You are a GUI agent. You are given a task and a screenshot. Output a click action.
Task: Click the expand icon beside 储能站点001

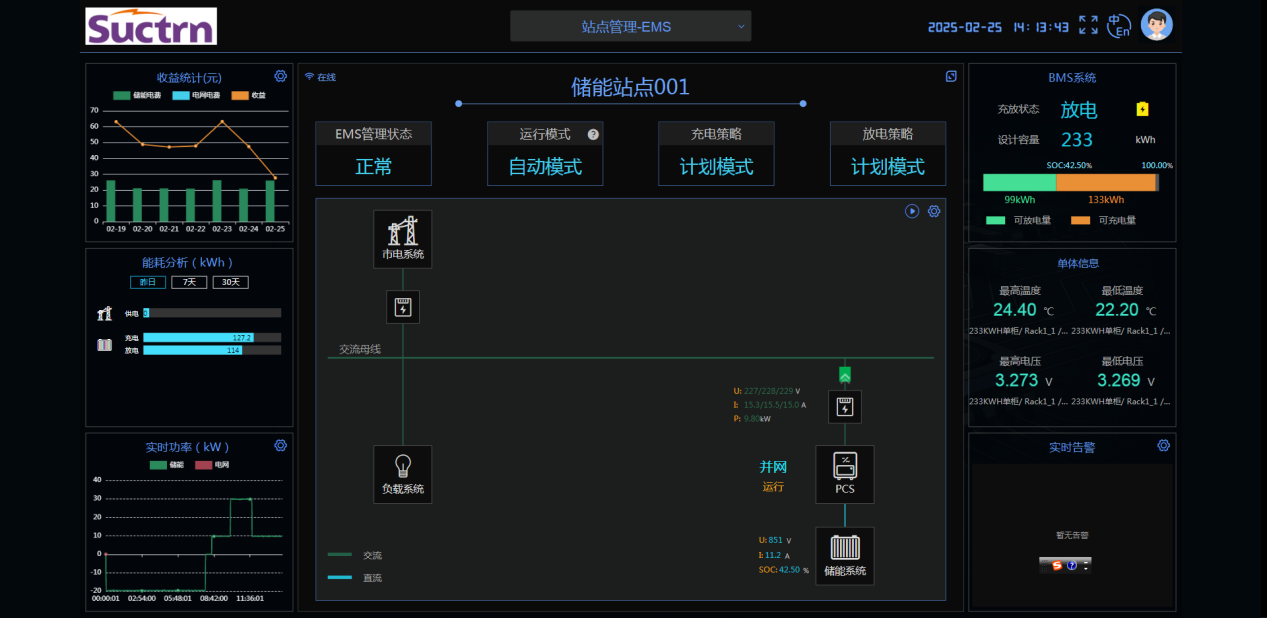(951, 76)
